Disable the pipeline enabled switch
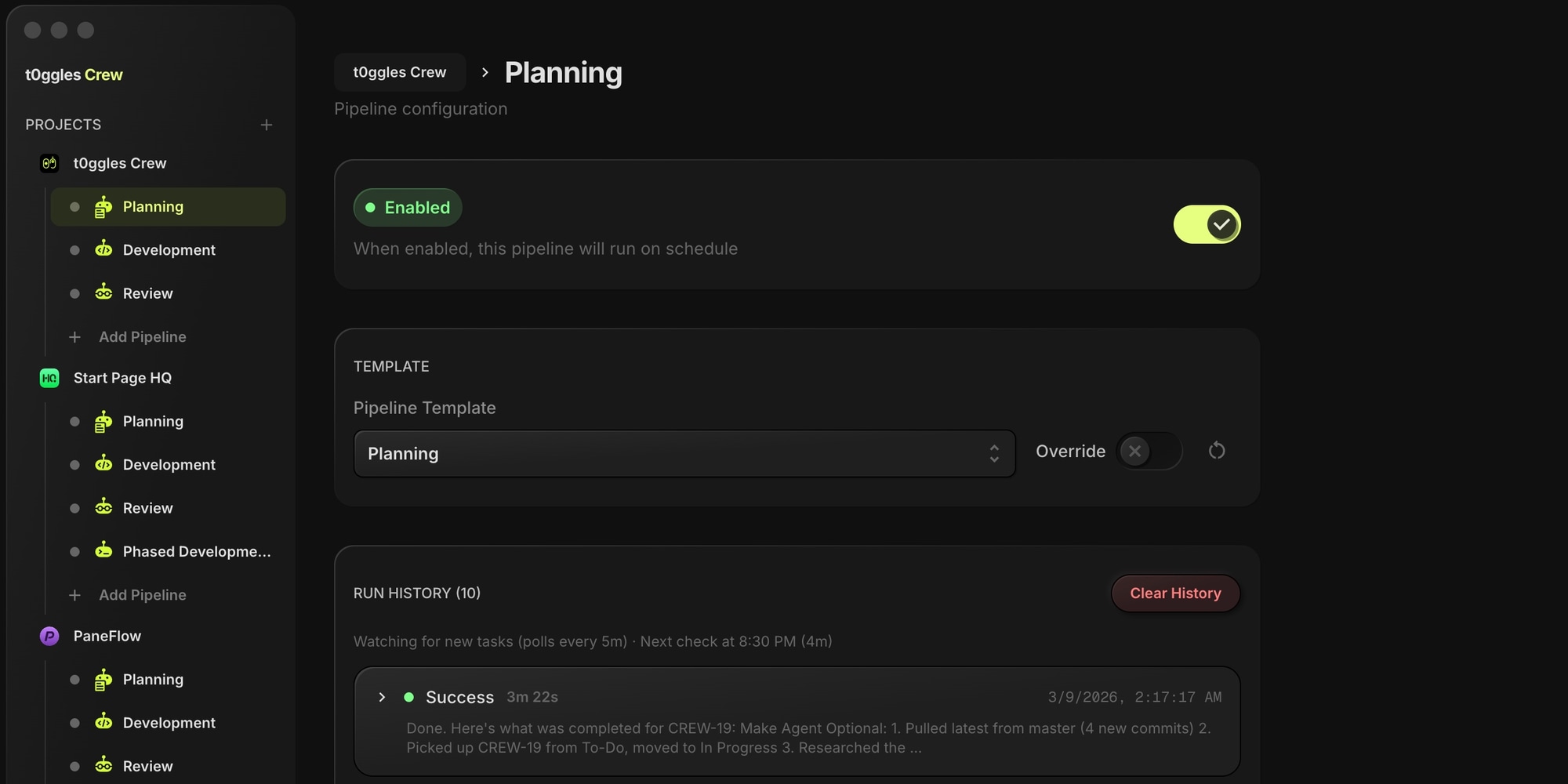This screenshot has width=1568, height=784. [x=1207, y=225]
